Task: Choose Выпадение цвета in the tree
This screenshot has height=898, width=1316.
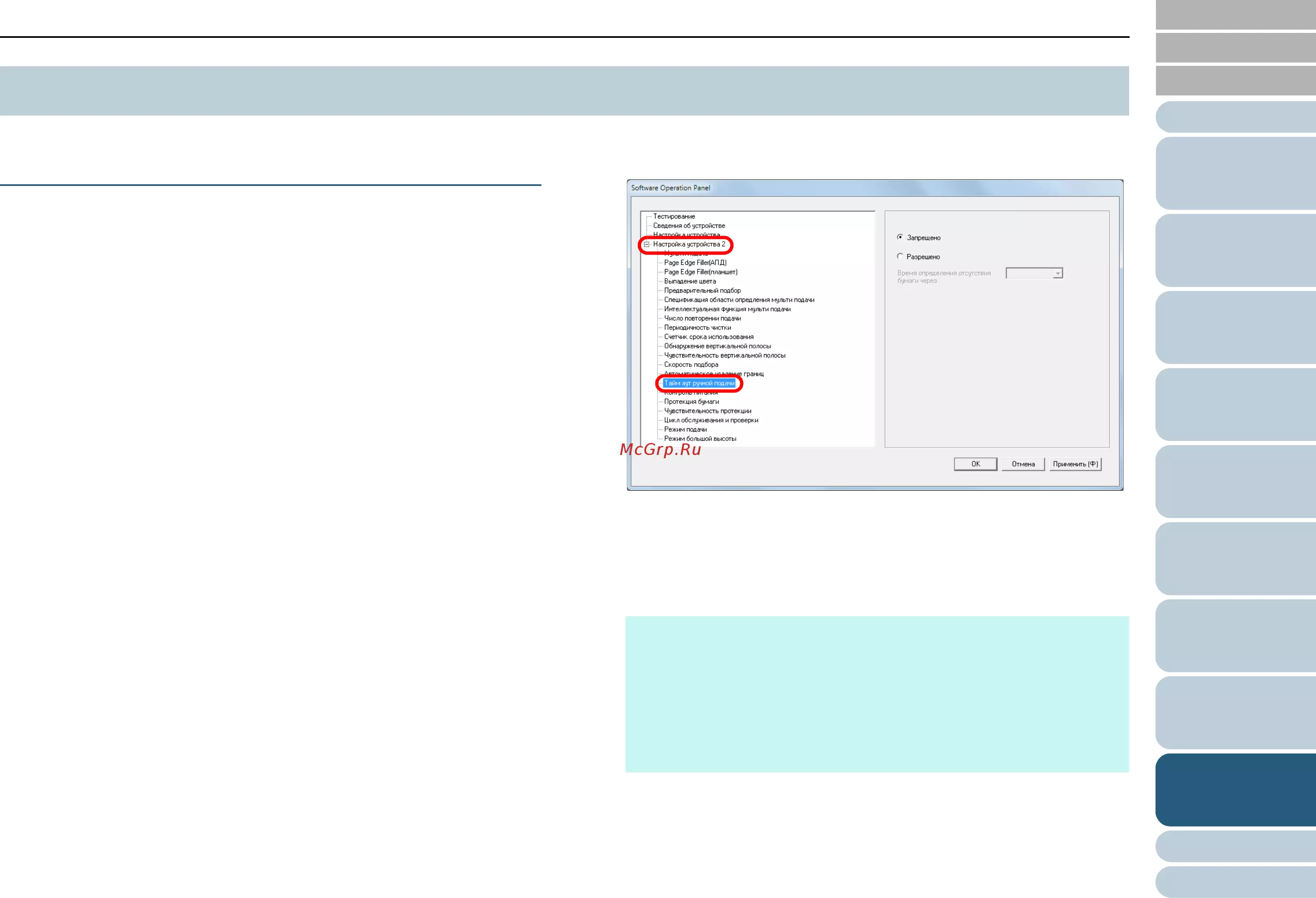Action: [690, 281]
